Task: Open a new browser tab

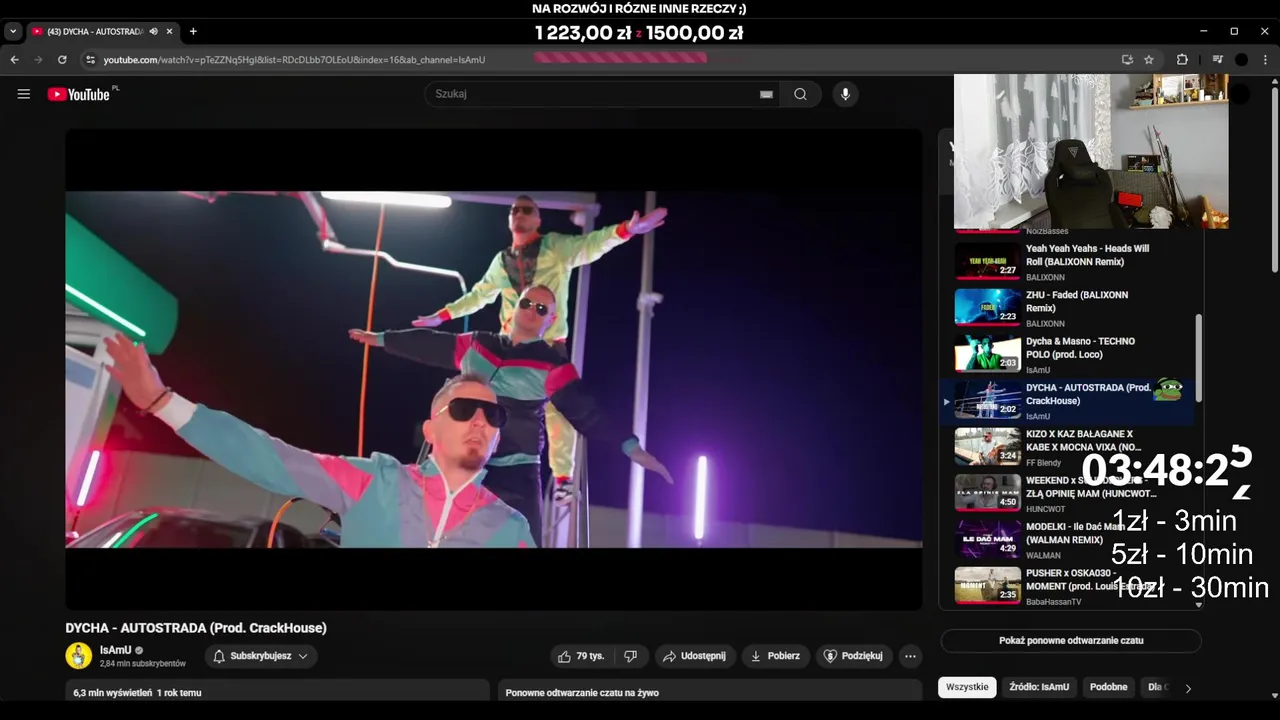Action: 193,32
